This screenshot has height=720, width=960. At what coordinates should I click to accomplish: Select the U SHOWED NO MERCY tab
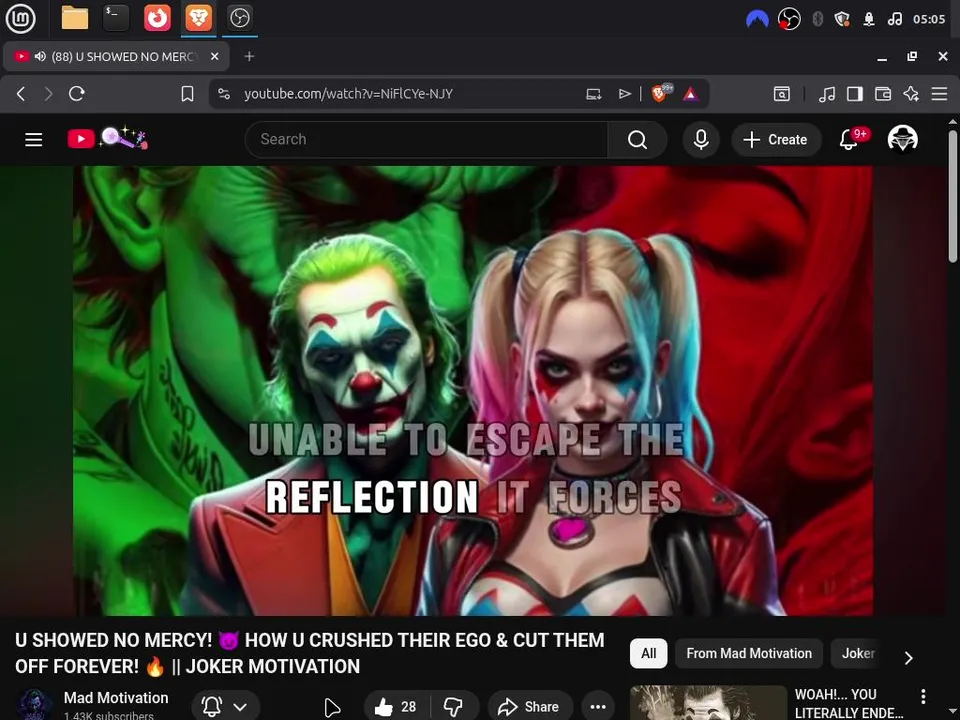click(x=116, y=56)
